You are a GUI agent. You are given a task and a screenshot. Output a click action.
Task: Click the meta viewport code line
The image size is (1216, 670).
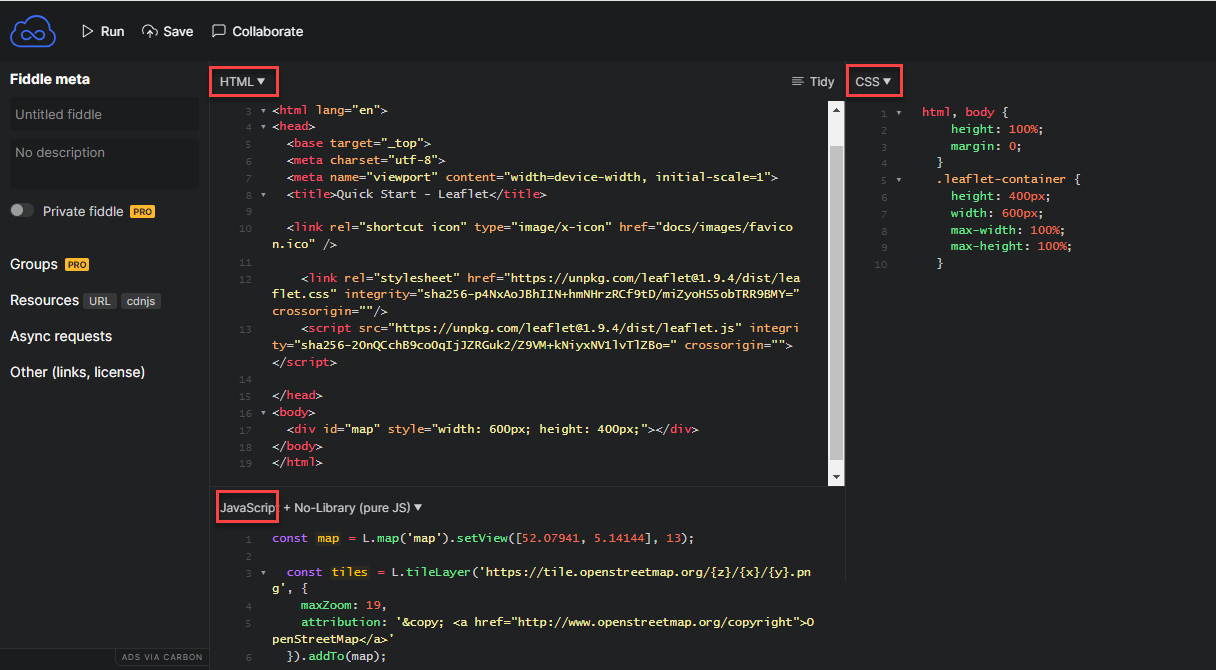coord(532,177)
